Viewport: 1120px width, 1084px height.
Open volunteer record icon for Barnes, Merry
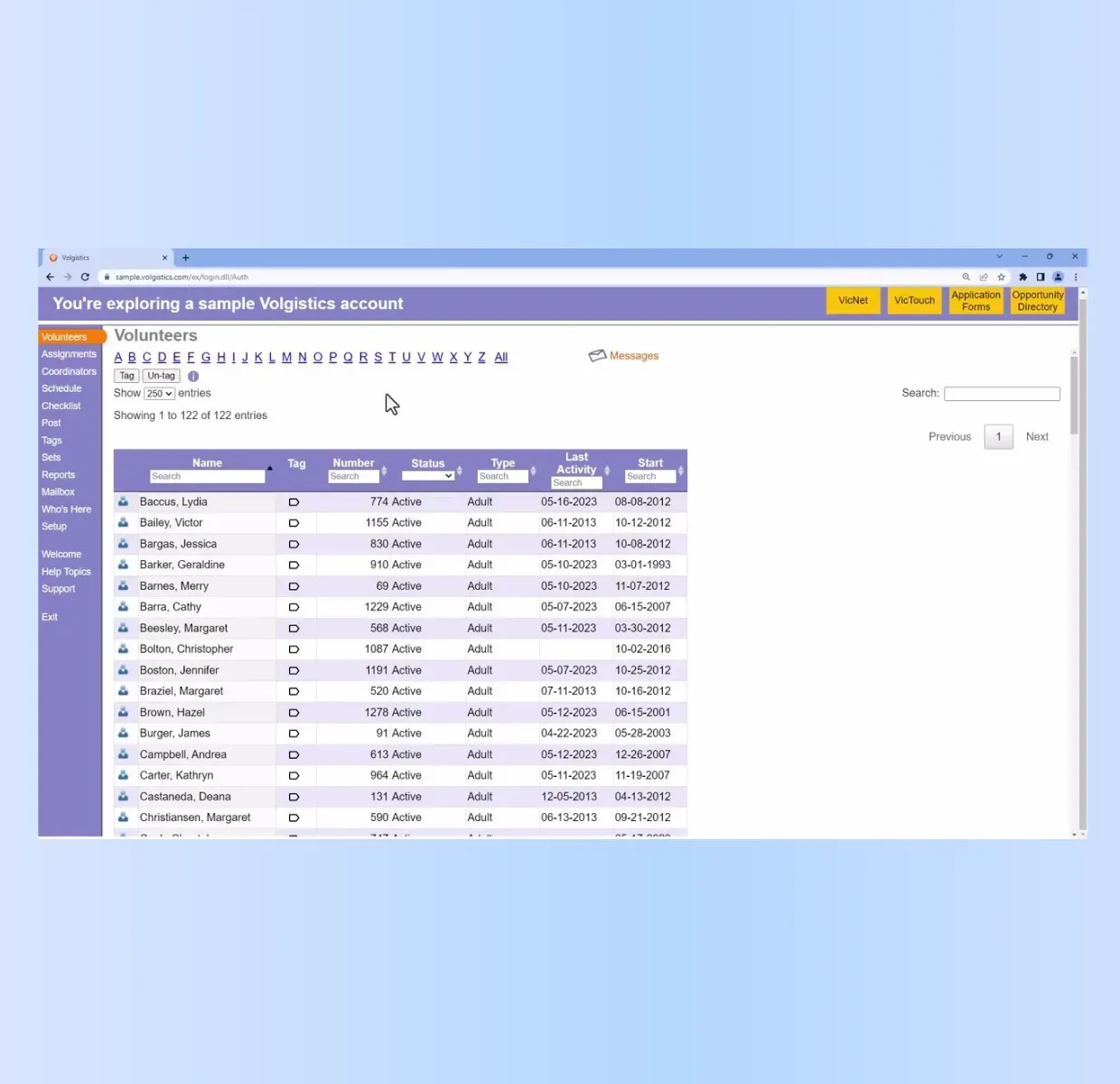coord(123,585)
